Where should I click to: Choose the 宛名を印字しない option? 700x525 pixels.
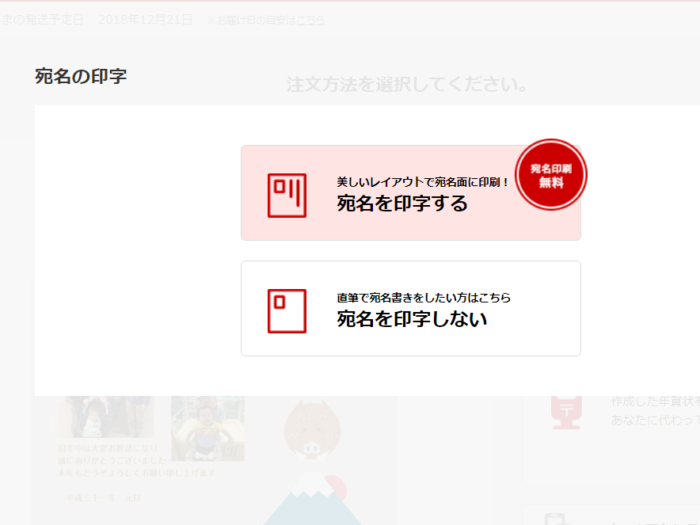pyautogui.click(x=411, y=308)
